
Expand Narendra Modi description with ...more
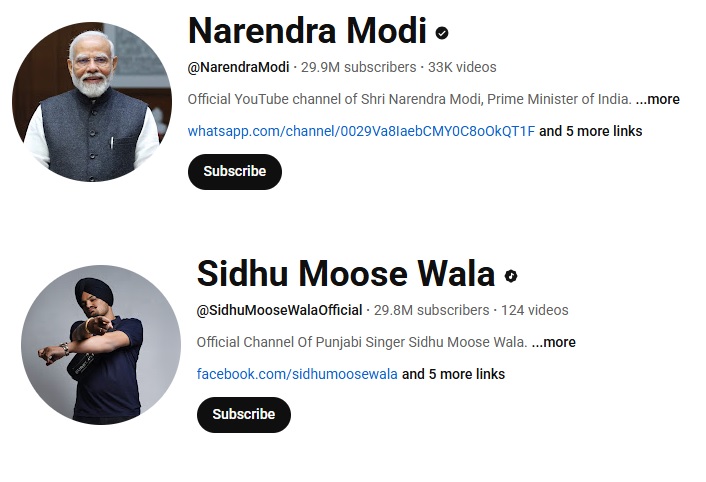(657, 99)
